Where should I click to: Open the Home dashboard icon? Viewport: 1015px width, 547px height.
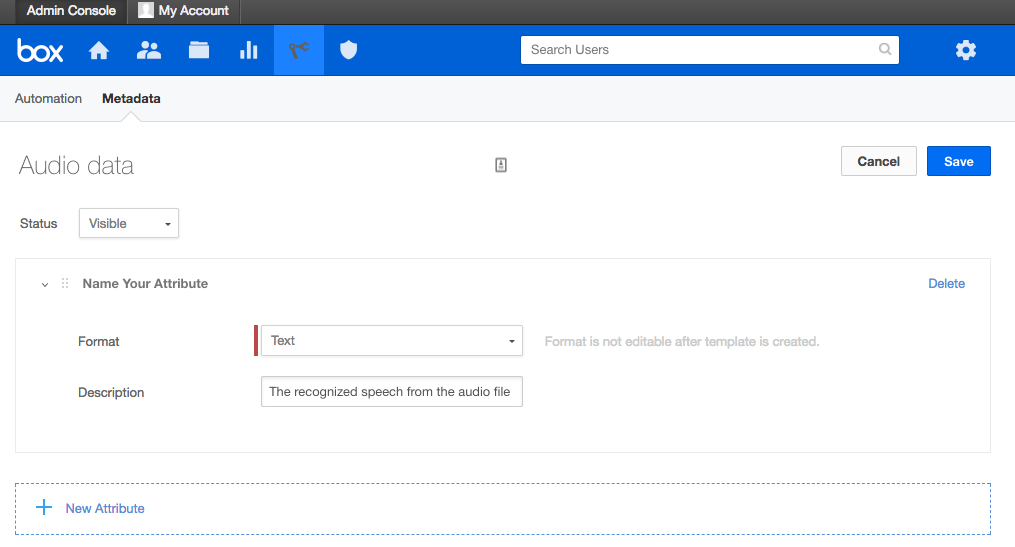99,50
